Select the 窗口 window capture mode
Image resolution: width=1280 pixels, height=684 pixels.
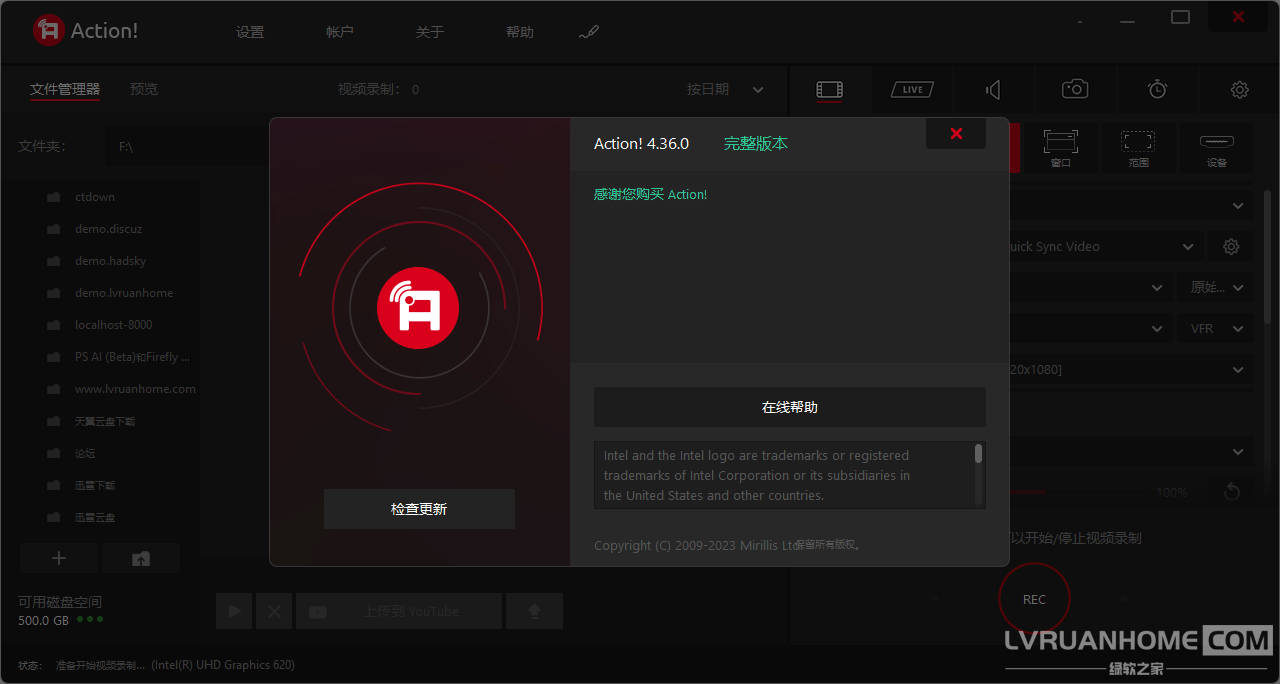(1060, 148)
